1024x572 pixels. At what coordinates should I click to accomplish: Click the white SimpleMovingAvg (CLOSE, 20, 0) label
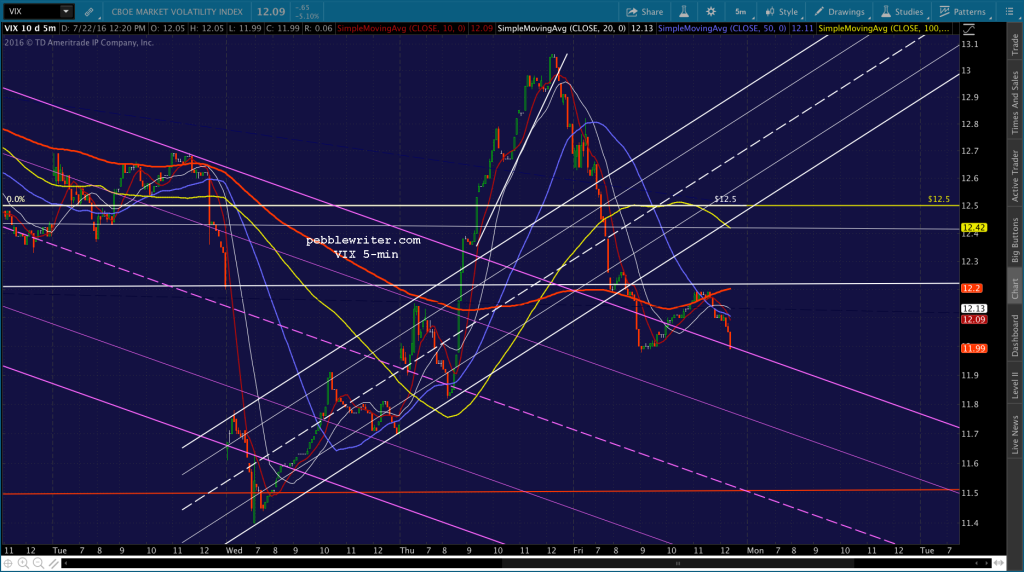pos(562,29)
